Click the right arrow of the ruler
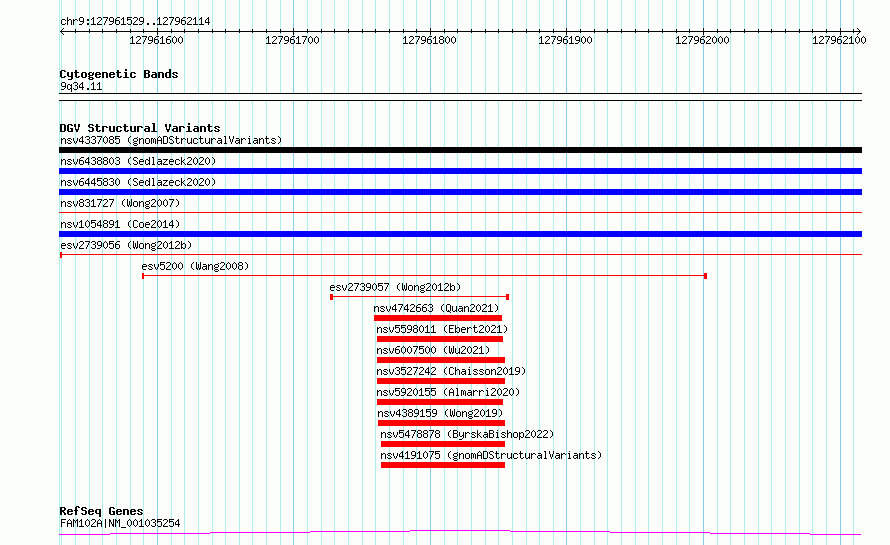The image size is (890, 545). click(858, 31)
